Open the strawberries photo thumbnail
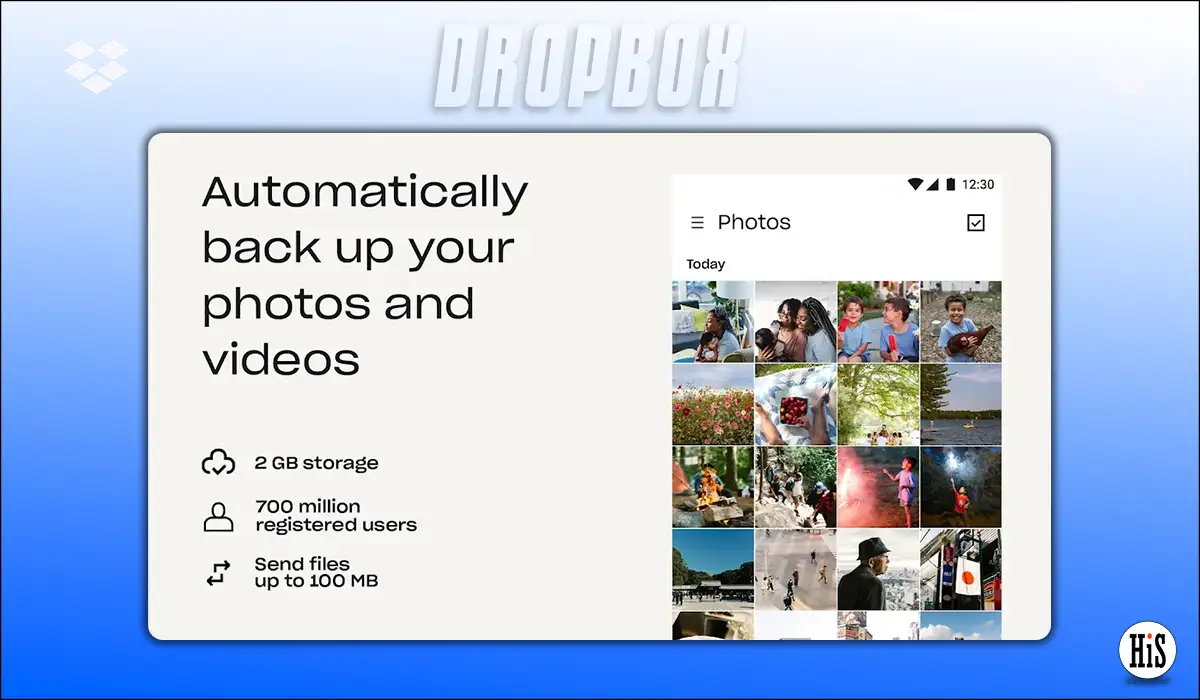The image size is (1200, 700). (x=794, y=405)
